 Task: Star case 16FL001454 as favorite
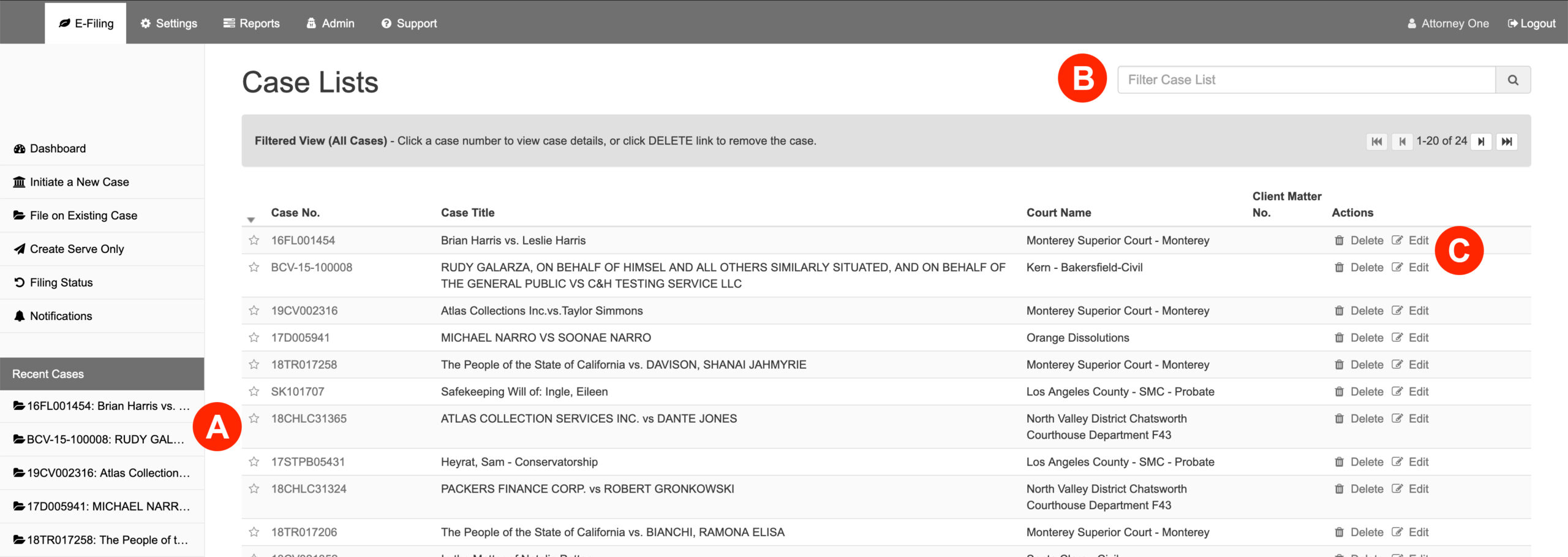(254, 241)
